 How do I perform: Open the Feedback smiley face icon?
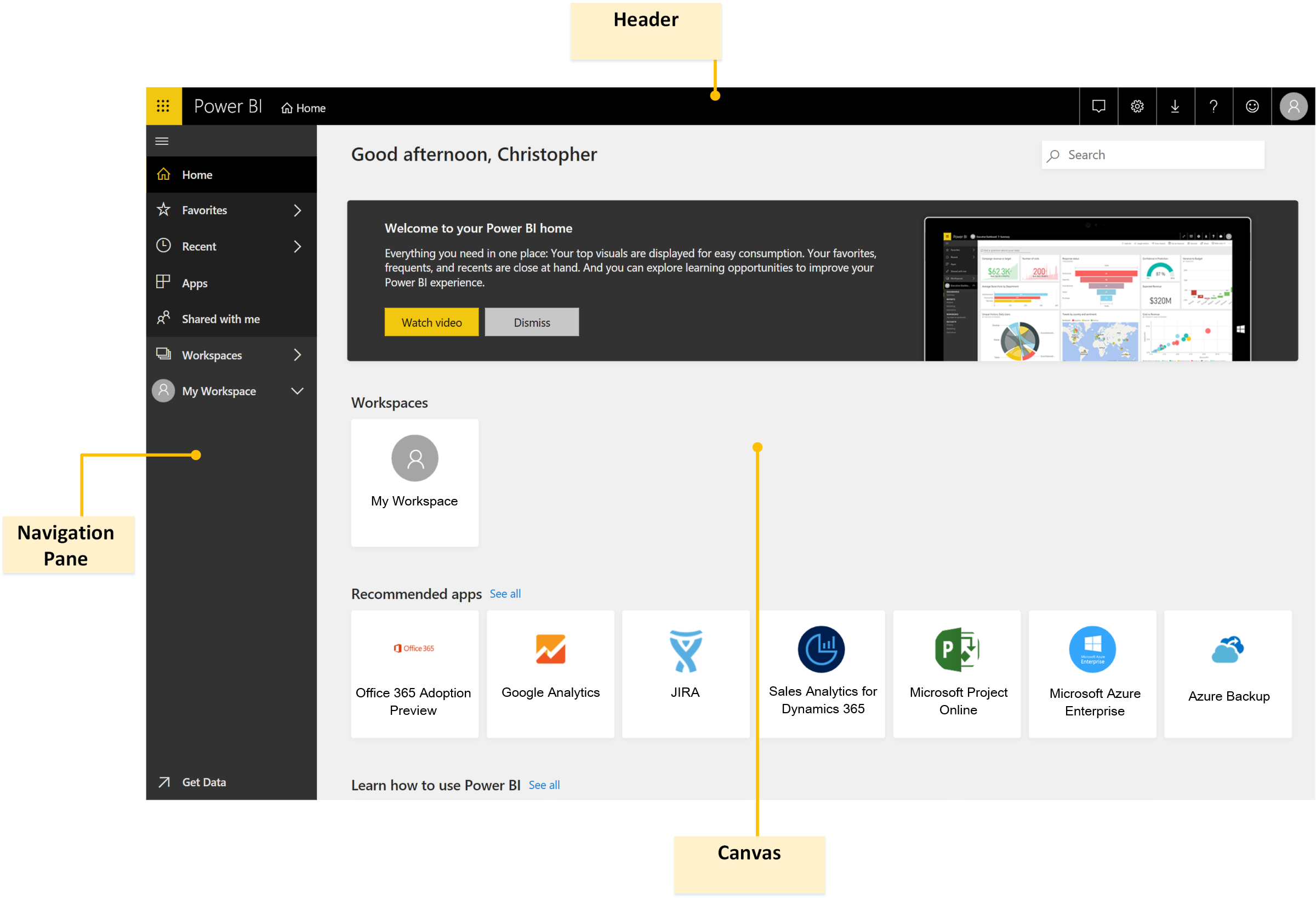point(1252,106)
